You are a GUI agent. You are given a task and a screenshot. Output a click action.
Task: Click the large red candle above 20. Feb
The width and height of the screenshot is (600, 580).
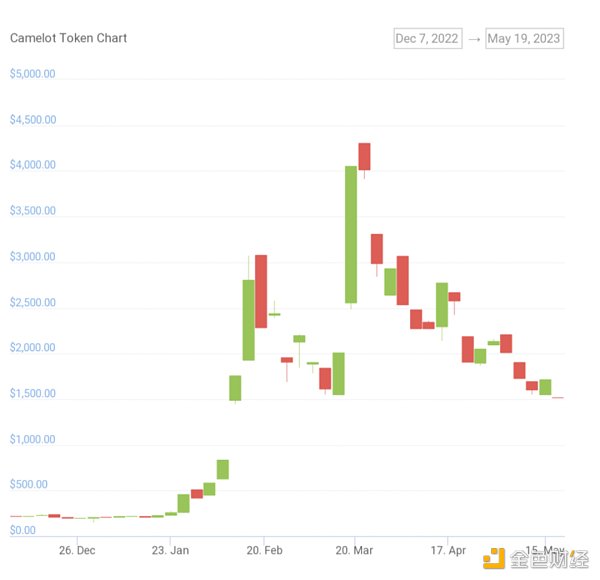tap(261, 291)
